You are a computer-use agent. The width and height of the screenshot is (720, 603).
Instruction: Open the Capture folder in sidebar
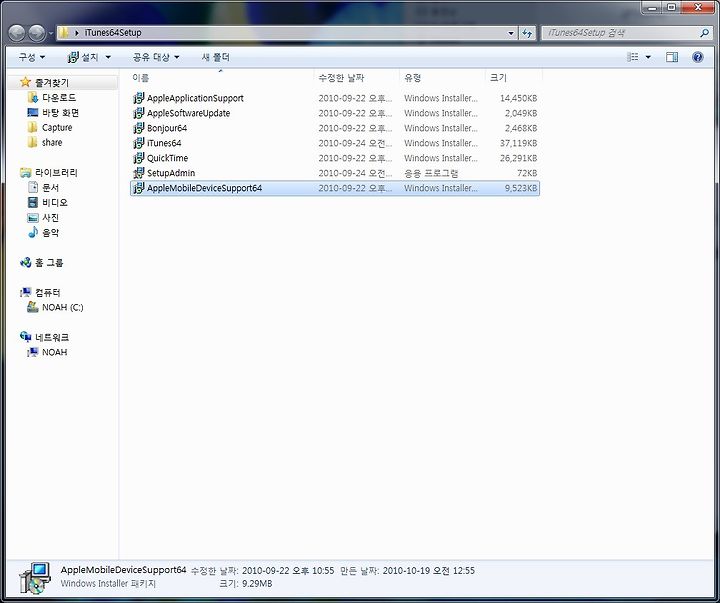click(57, 128)
